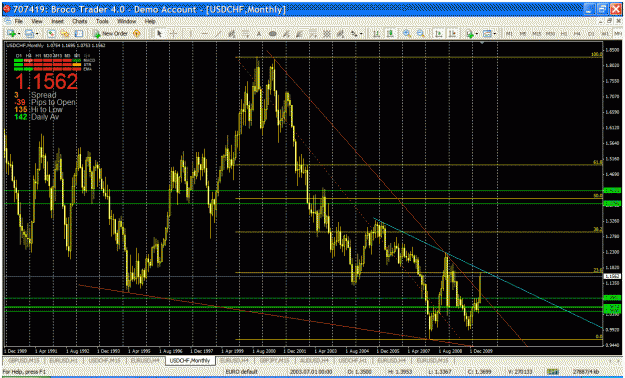Switch to H4 timeframe button
Viewport: 625px width, 378px height.
[x=577, y=34]
